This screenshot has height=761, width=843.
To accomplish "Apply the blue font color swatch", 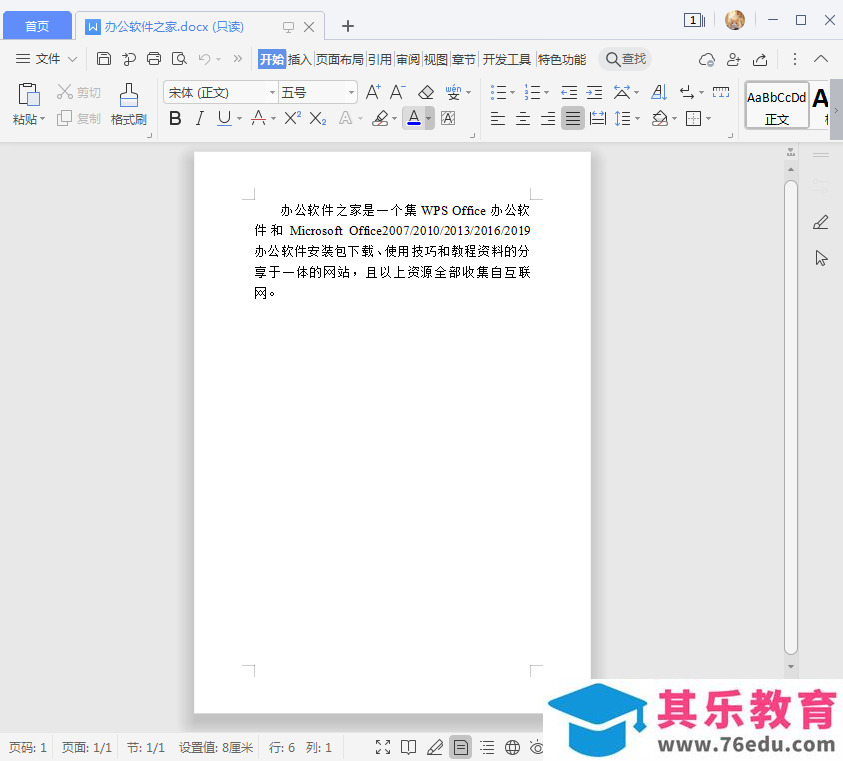I will pyautogui.click(x=414, y=118).
